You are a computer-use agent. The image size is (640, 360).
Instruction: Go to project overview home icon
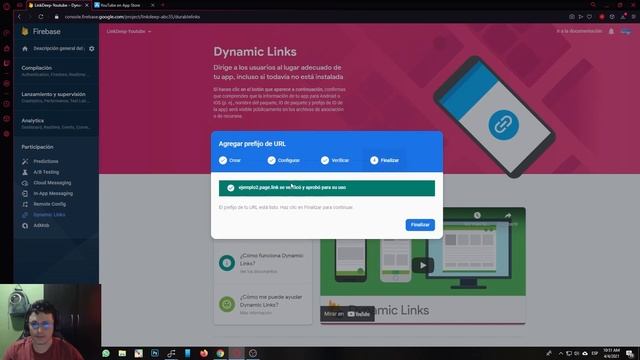click(x=25, y=49)
